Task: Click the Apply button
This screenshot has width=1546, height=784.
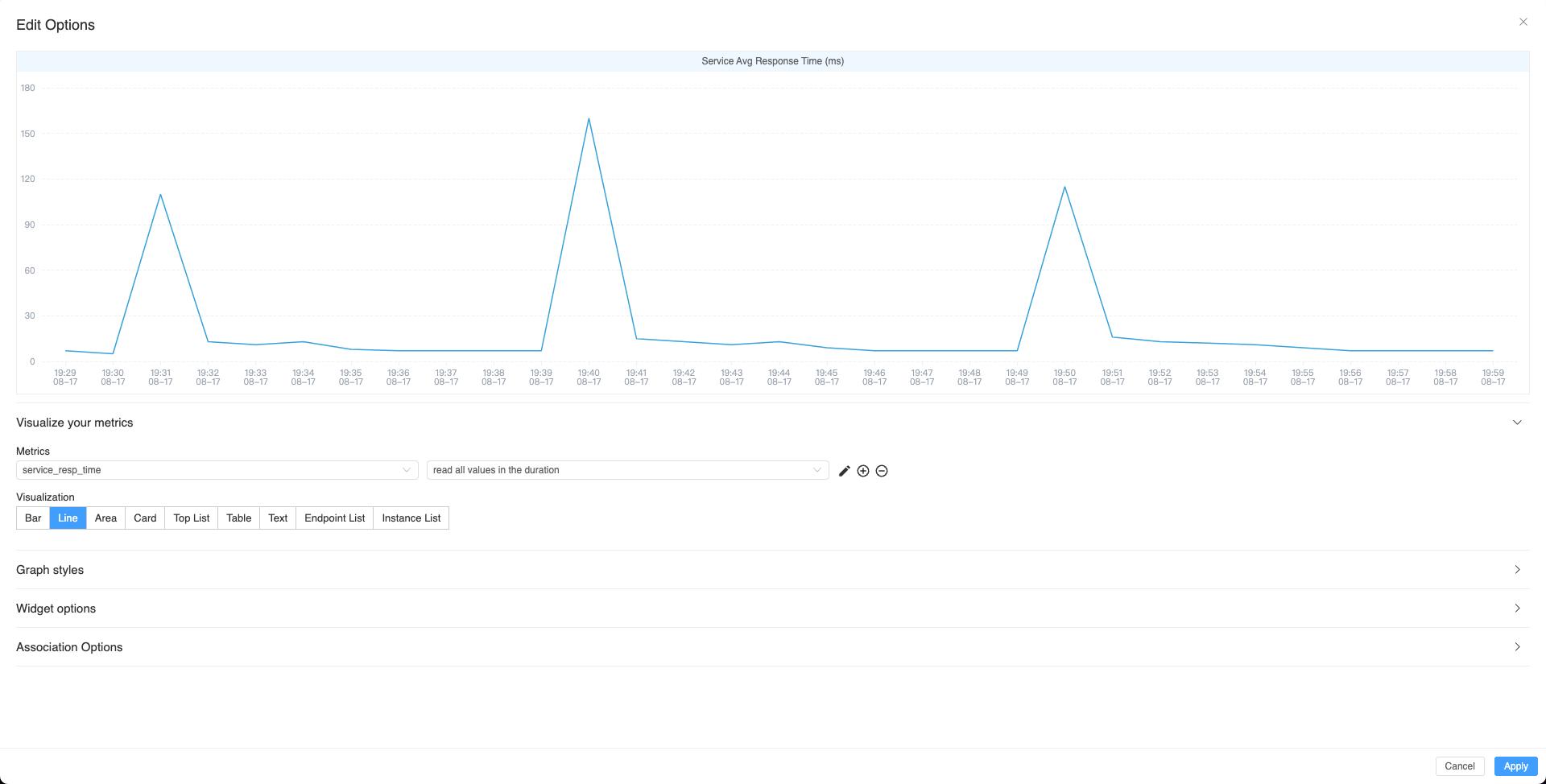Action: [1516, 766]
